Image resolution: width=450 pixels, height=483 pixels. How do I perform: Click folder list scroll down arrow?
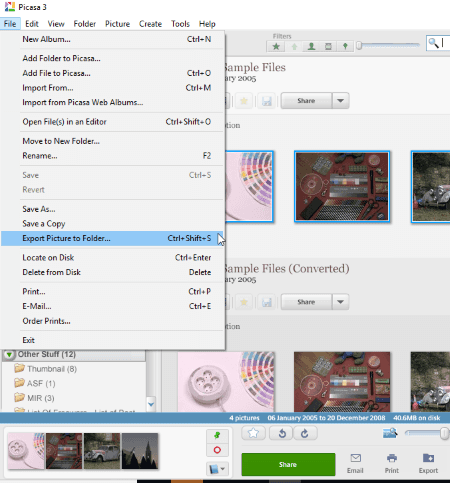point(151,404)
